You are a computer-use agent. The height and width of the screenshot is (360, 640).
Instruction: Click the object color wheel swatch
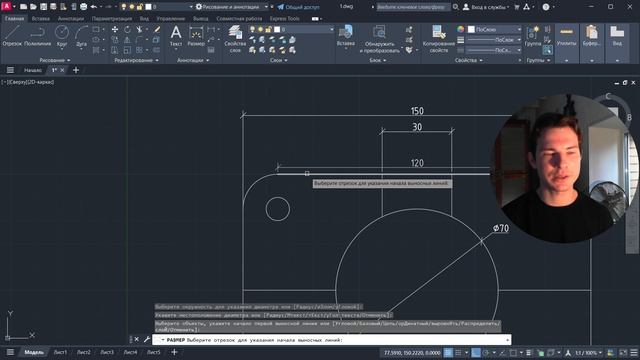click(x=460, y=29)
